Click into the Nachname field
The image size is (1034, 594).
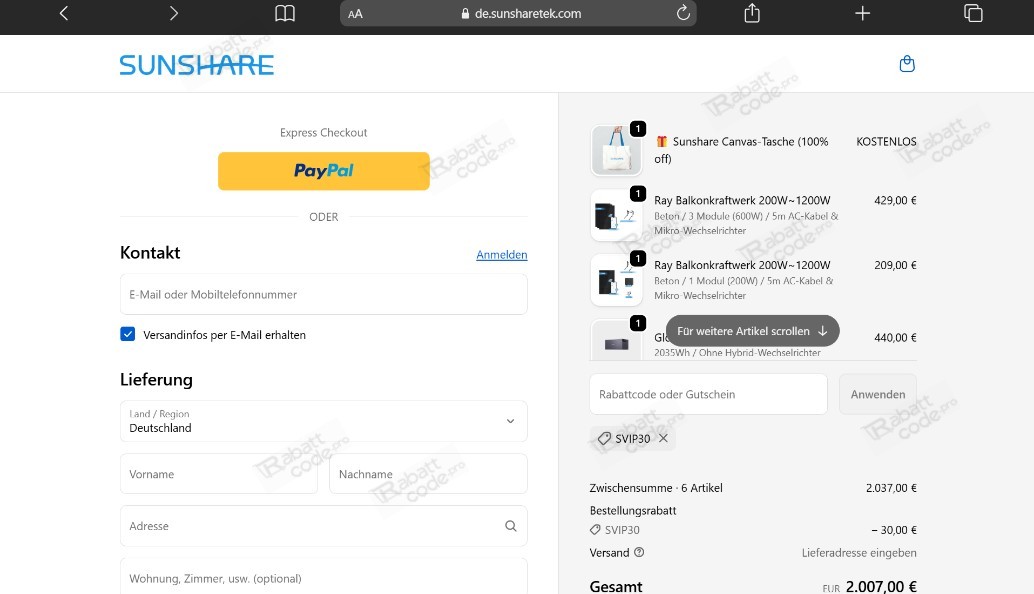(429, 473)
